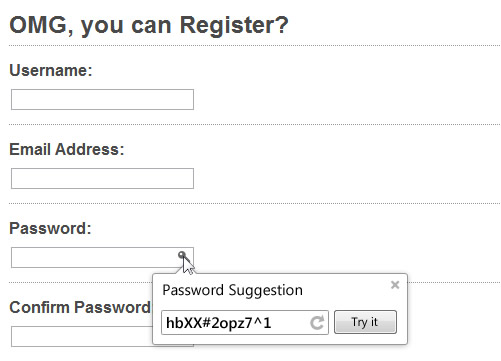The height and width of the screenshot is (361, 501).
Task: Click the Confirm Password input field
Action: [82, 337]
